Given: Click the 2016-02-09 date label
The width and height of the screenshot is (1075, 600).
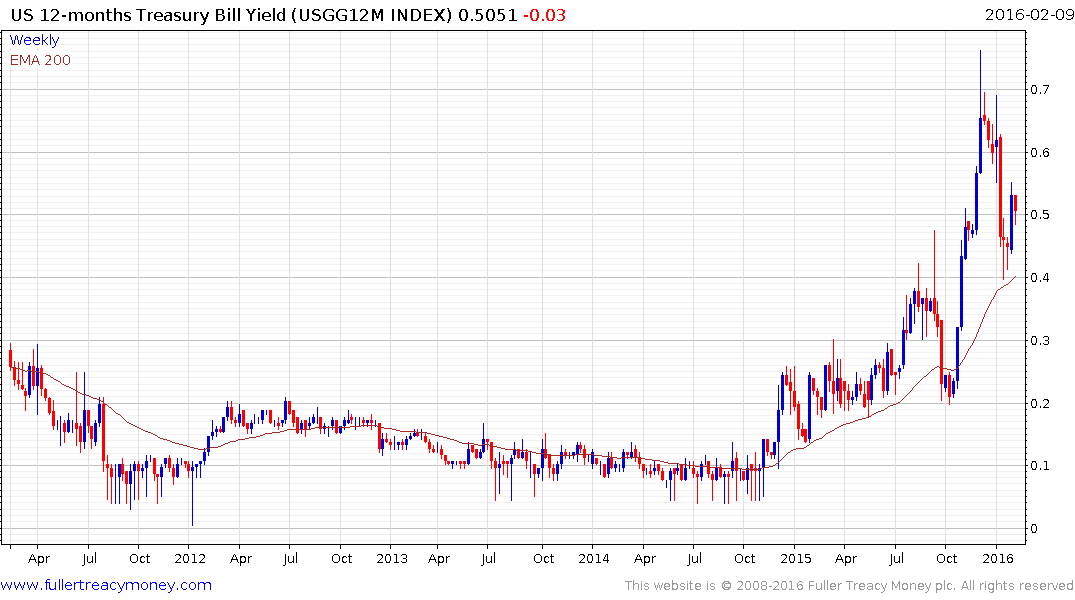Looking at the screenshot, I should [x=1028, y=14].
